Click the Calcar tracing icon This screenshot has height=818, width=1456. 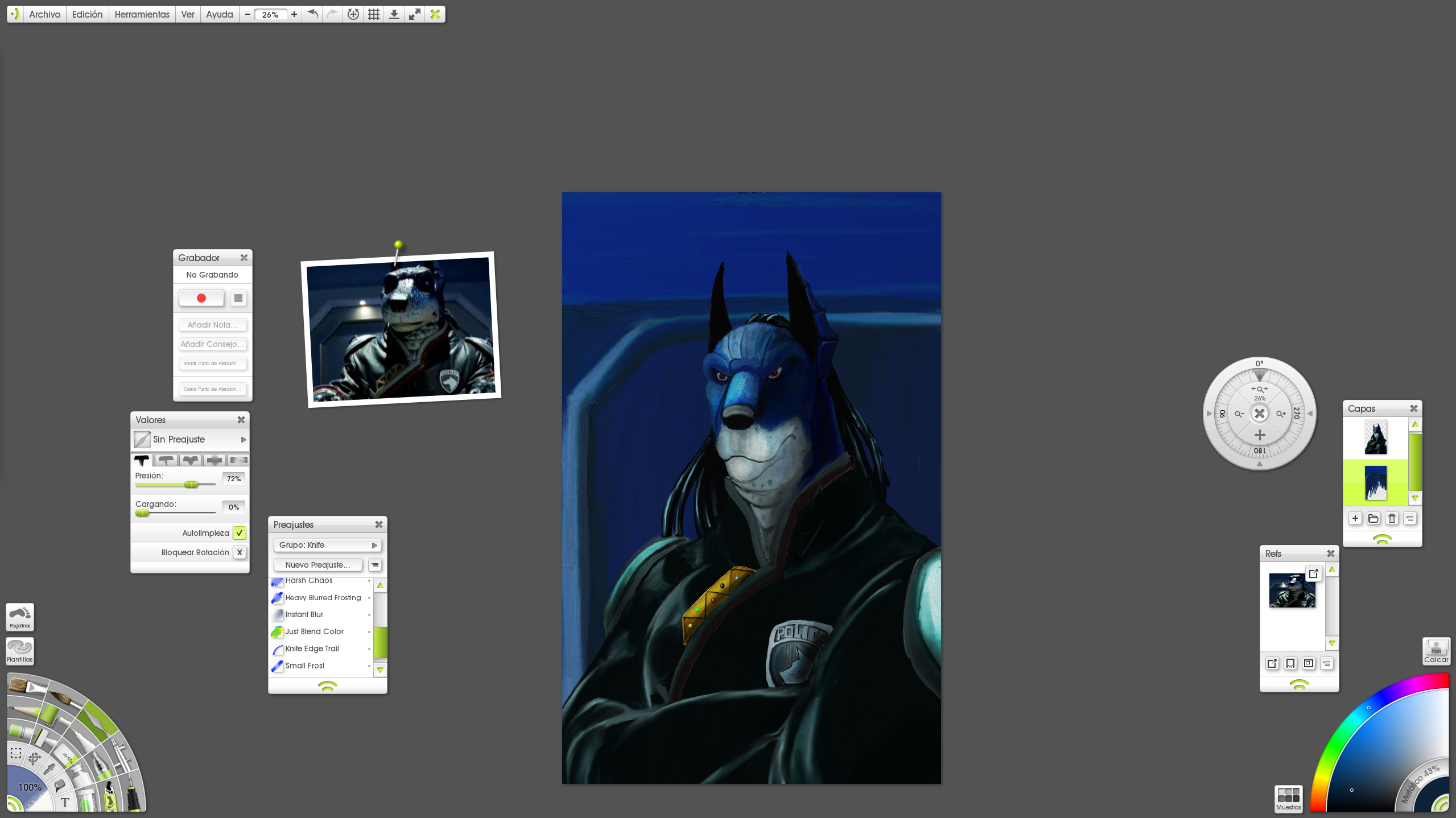[1436, 650]
